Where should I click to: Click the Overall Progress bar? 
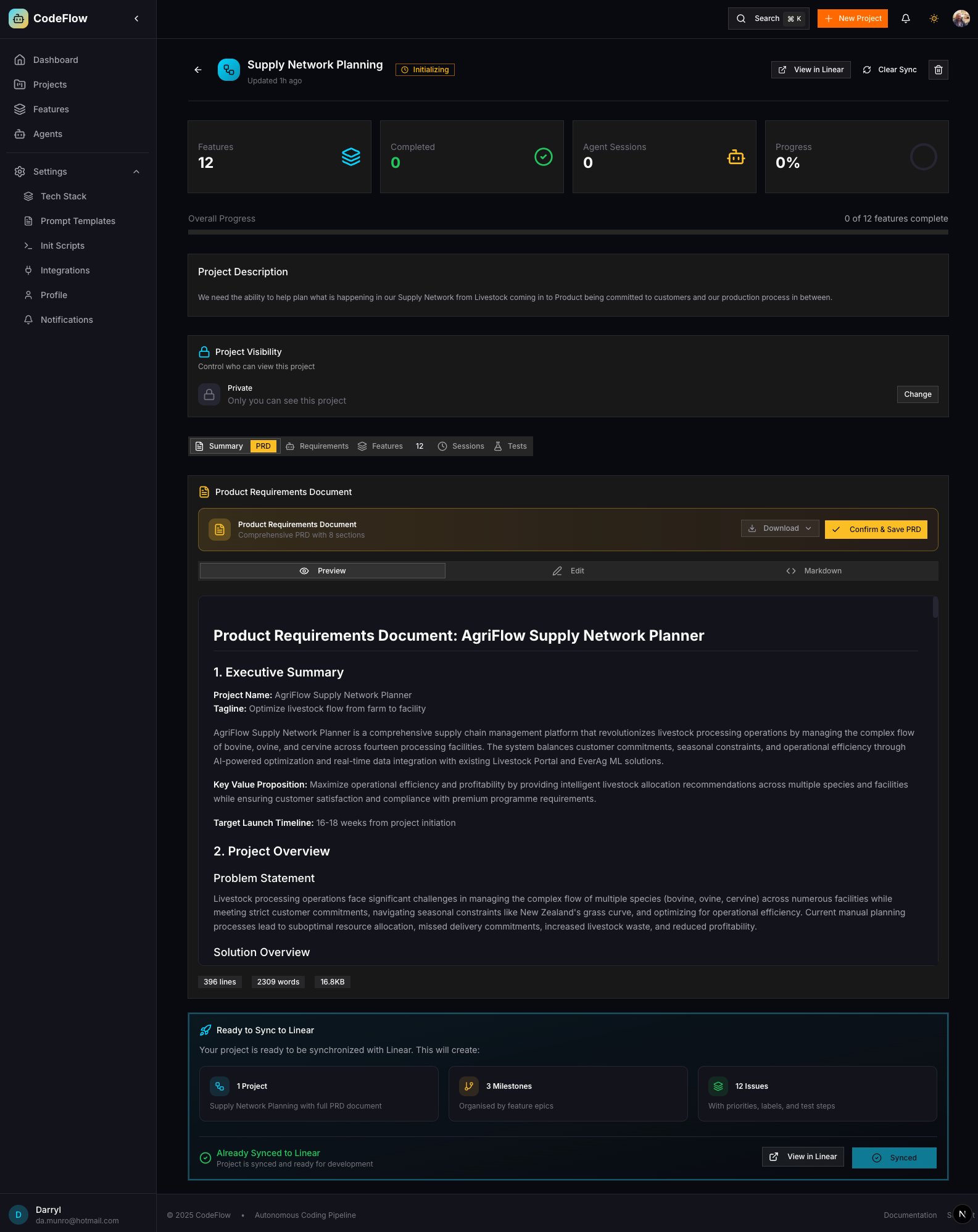click(568, 232)
